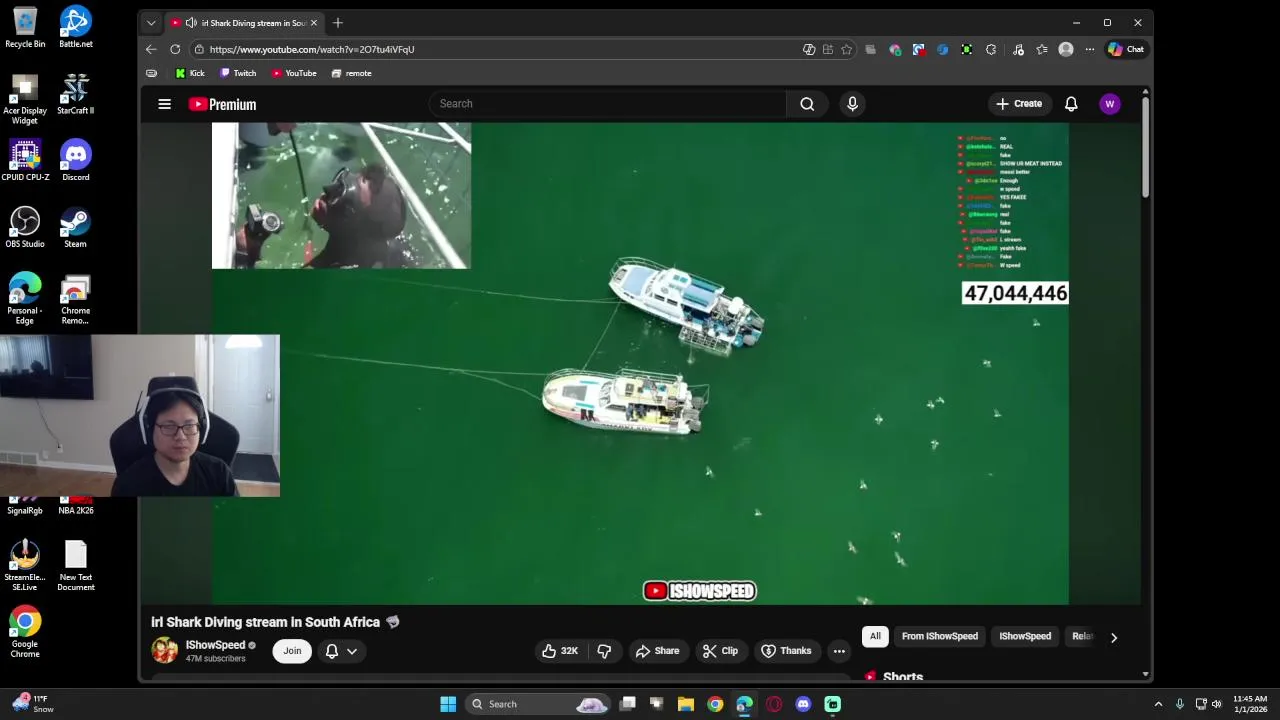Image resolution: width=1280 pixels, height=720 pixels.
Task: Open File Explorer from taskbar
Action: tap(686, 704)
